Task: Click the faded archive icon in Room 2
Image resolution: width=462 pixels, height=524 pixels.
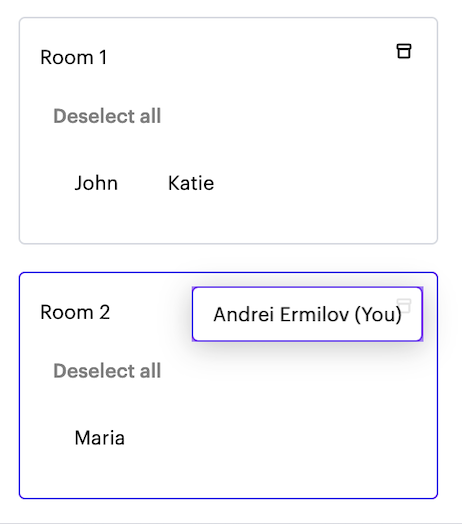Action: (x=403, y=306)
